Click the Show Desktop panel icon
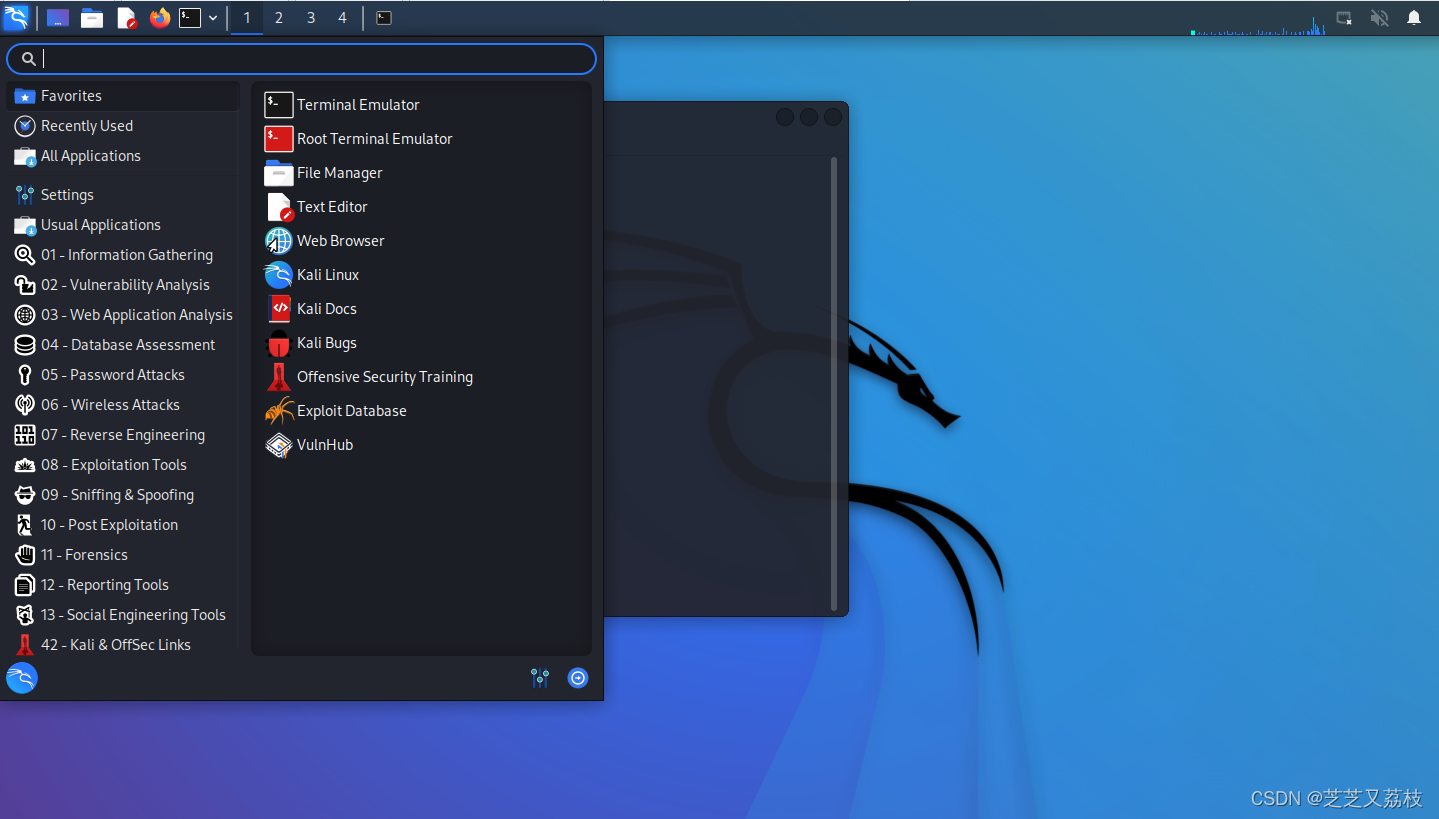The width and height of the screenshot is (1439, 819). tap(58, 18)
